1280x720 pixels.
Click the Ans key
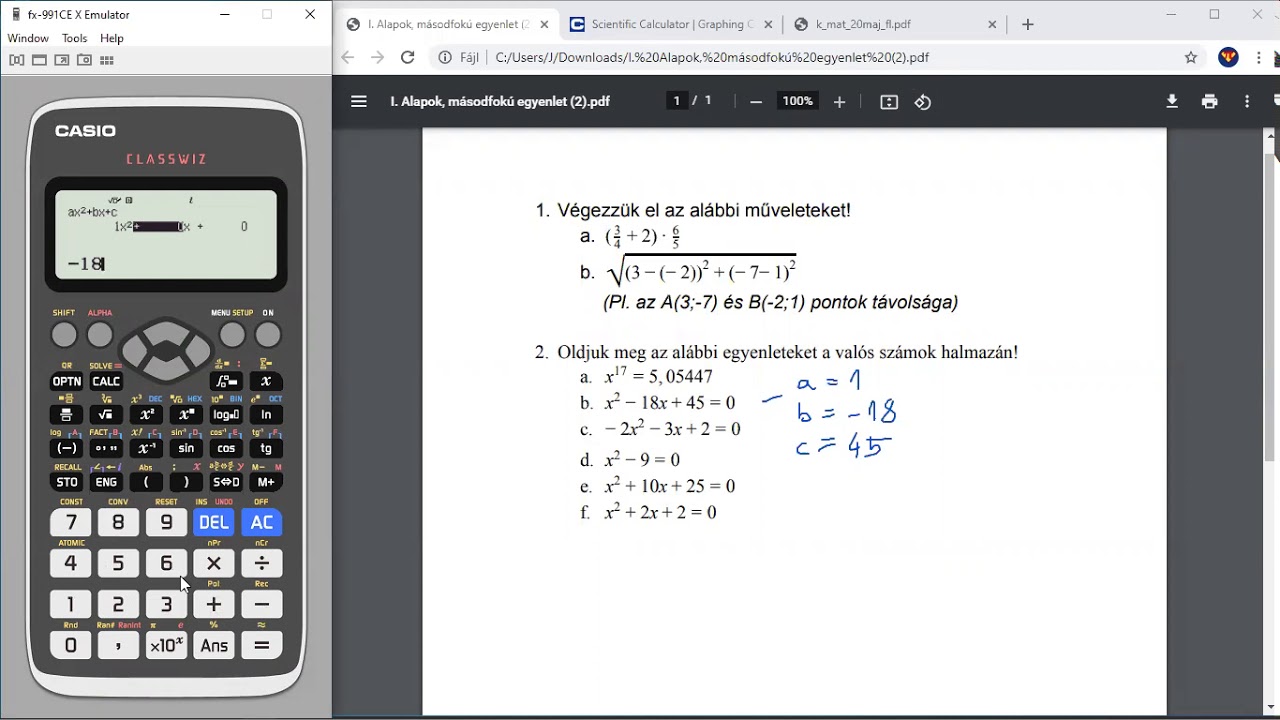coord(214,645)
